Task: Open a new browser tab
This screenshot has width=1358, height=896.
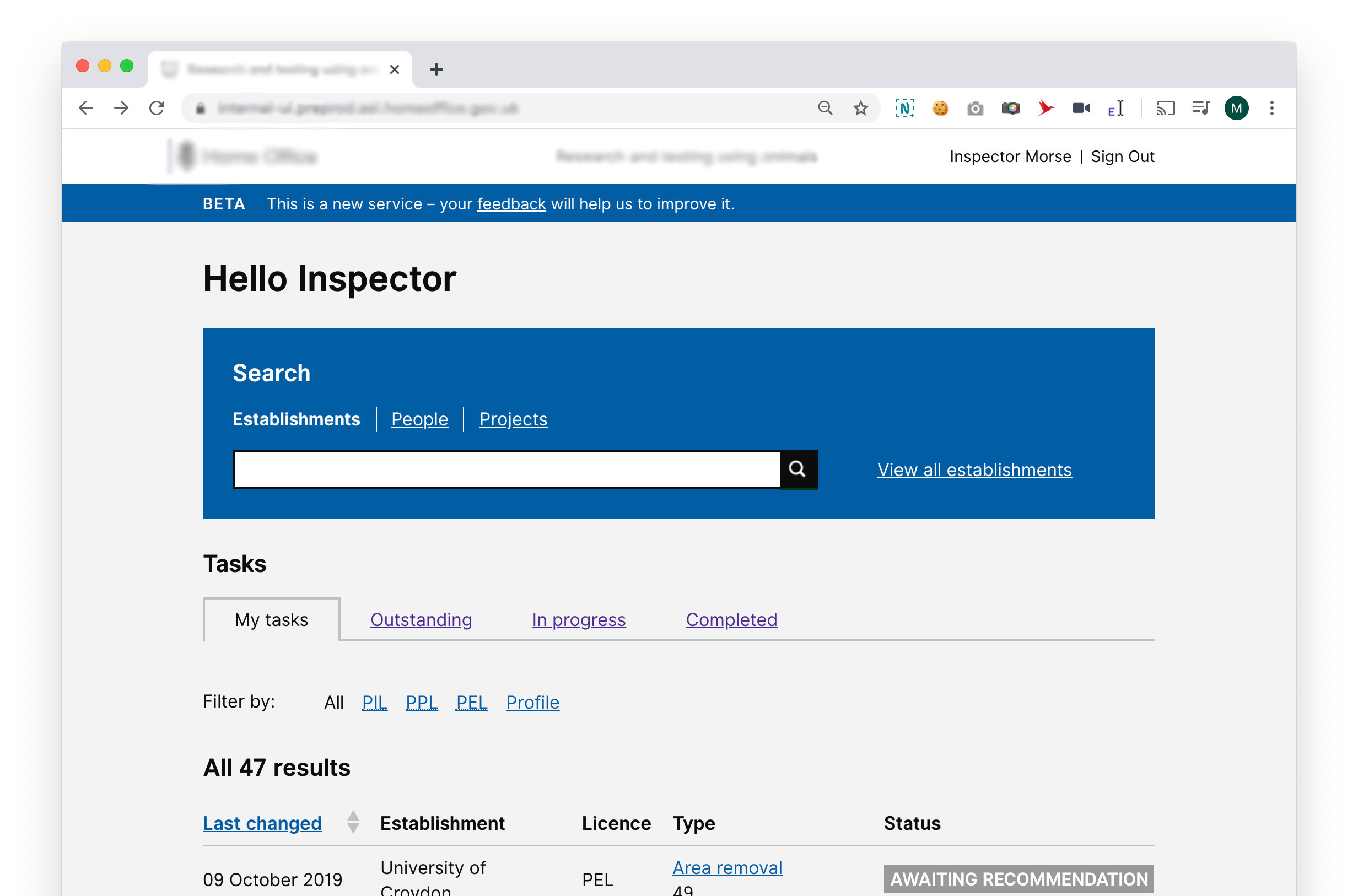Action: click(x=436, y=70)
